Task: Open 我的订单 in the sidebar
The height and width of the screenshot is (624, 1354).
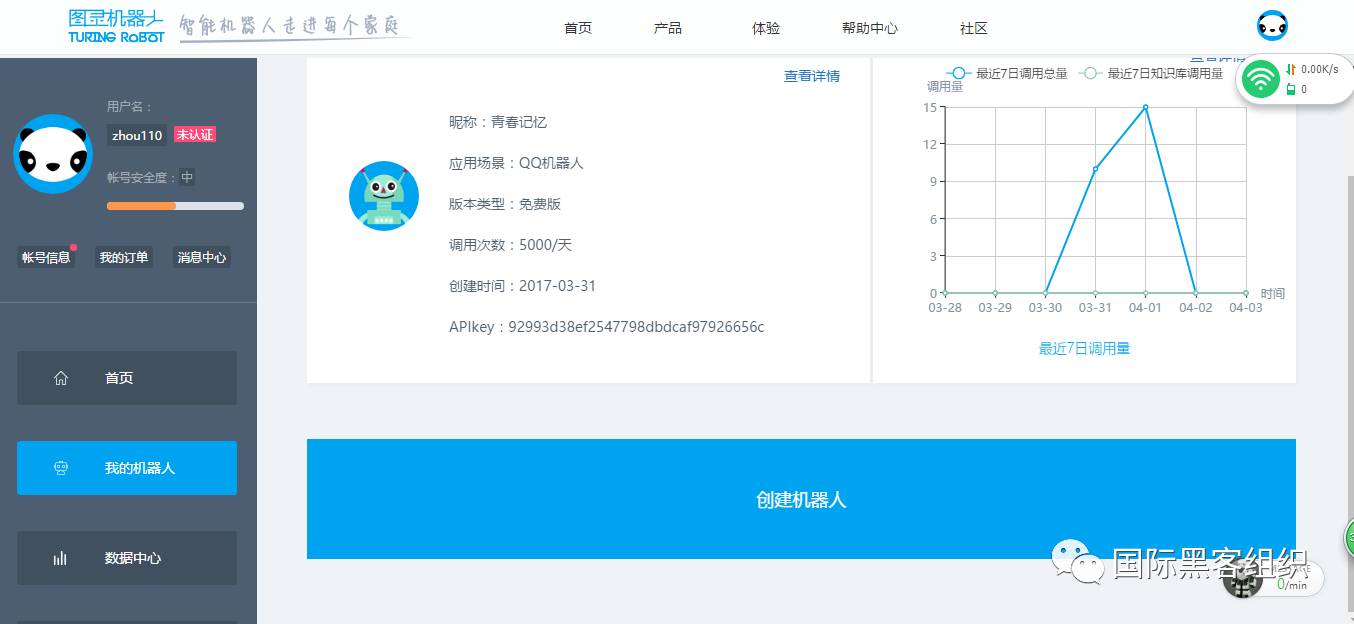Action: [124, 257]
